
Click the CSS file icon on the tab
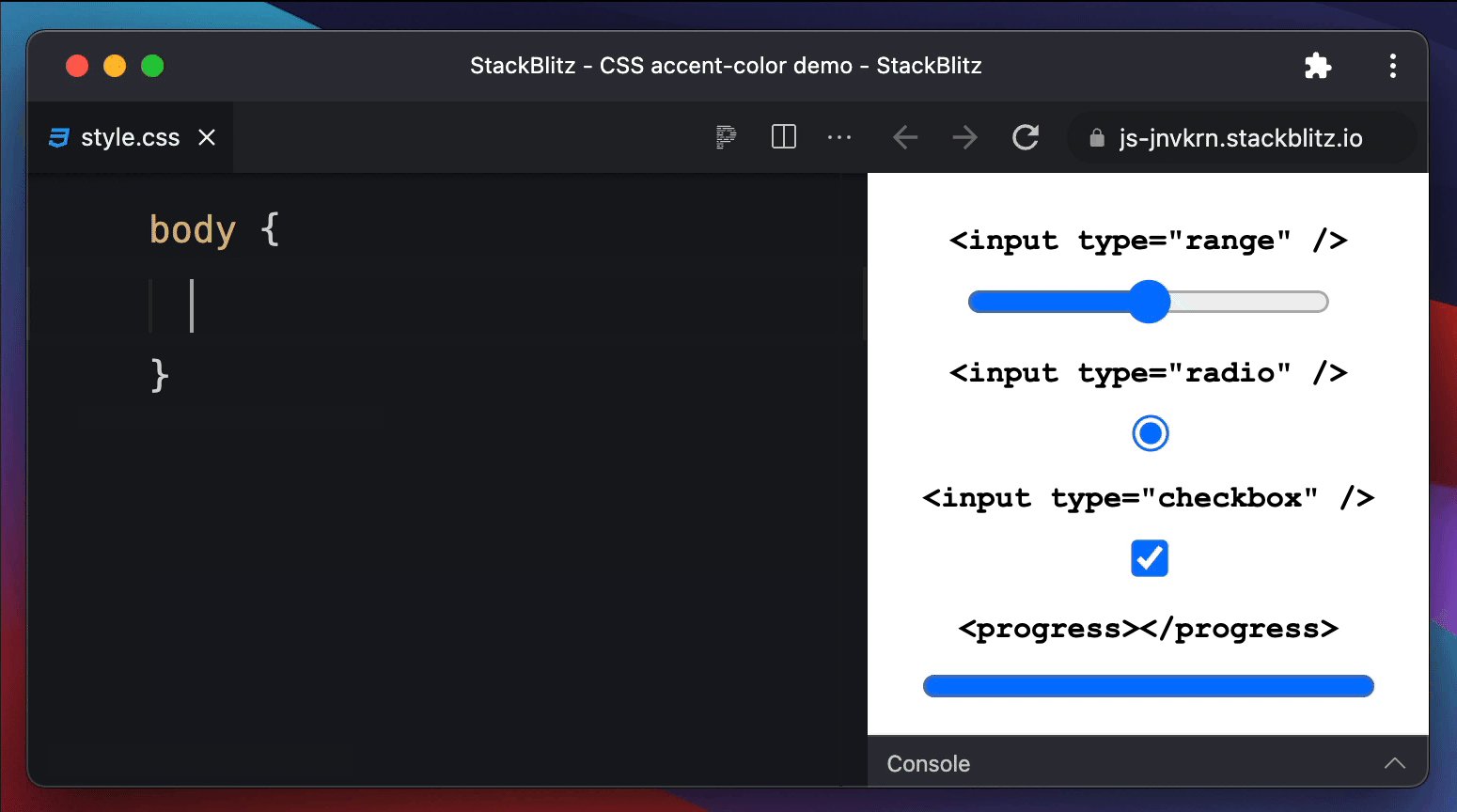point(58,137)
